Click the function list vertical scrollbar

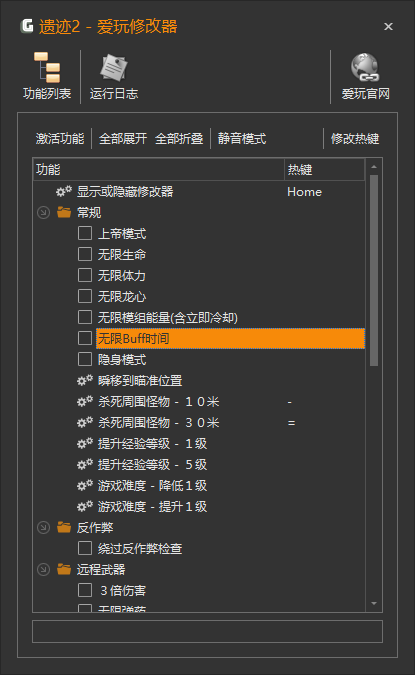pos(374,270)
